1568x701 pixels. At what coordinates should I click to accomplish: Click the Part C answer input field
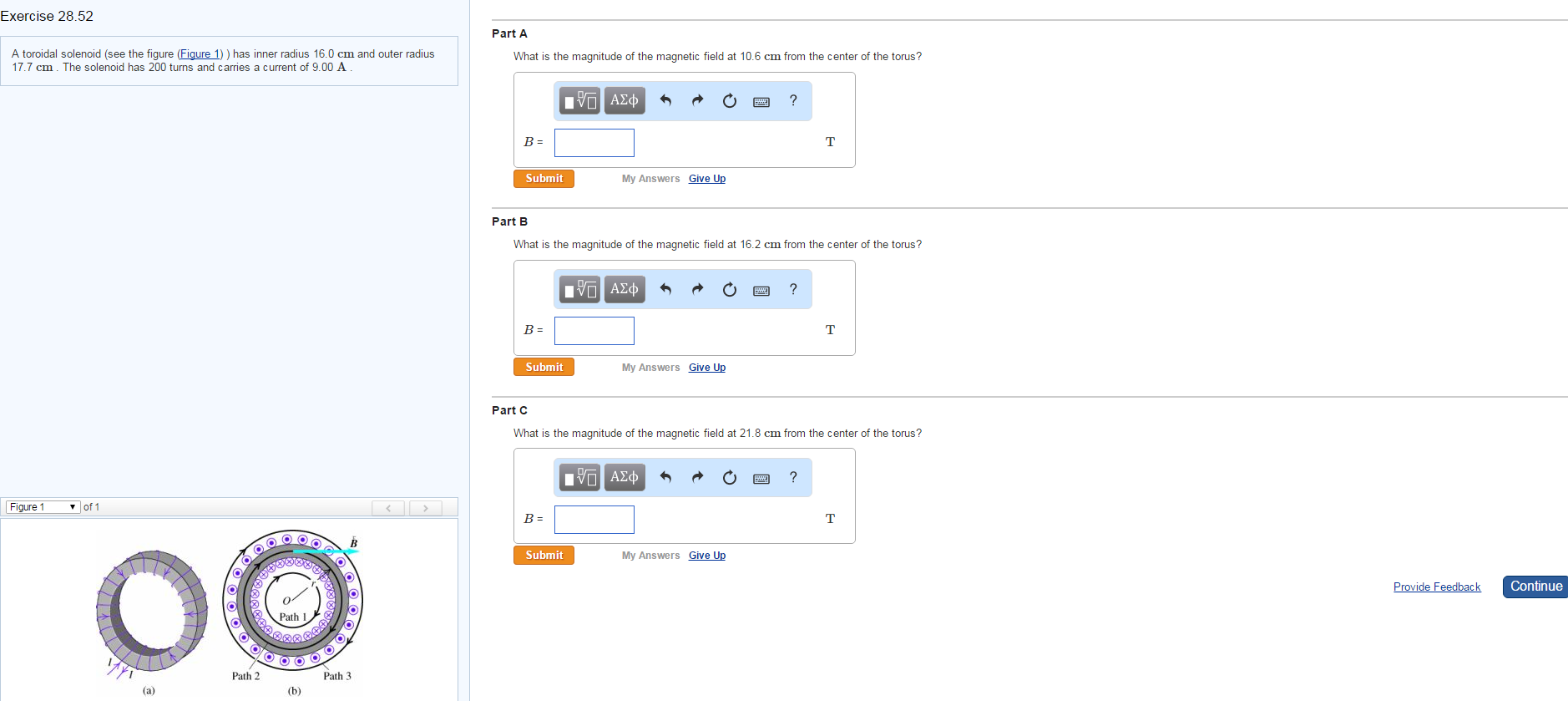[594, 519]
